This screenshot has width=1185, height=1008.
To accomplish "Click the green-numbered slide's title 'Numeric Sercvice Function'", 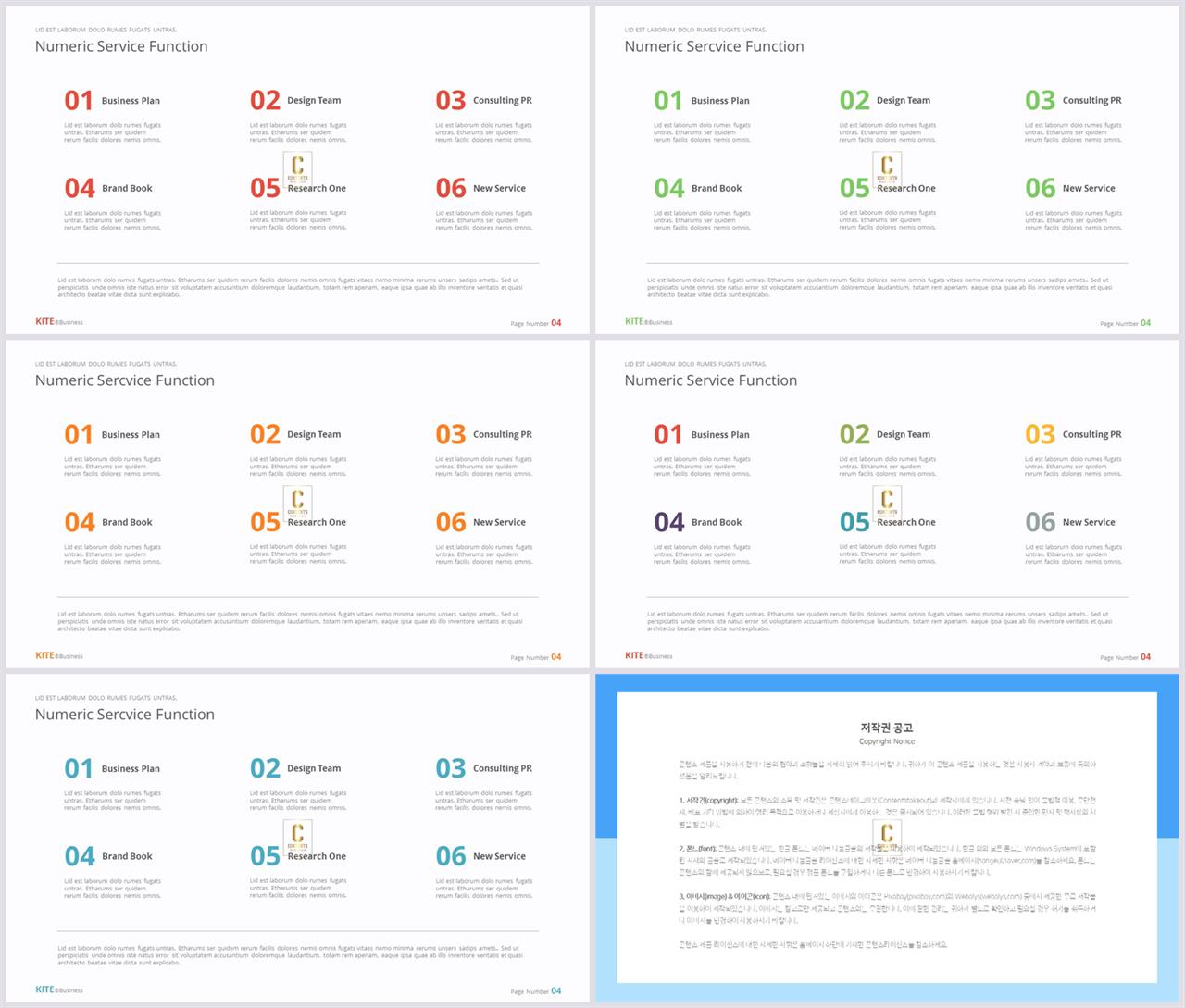I will (x=714, y=46).
